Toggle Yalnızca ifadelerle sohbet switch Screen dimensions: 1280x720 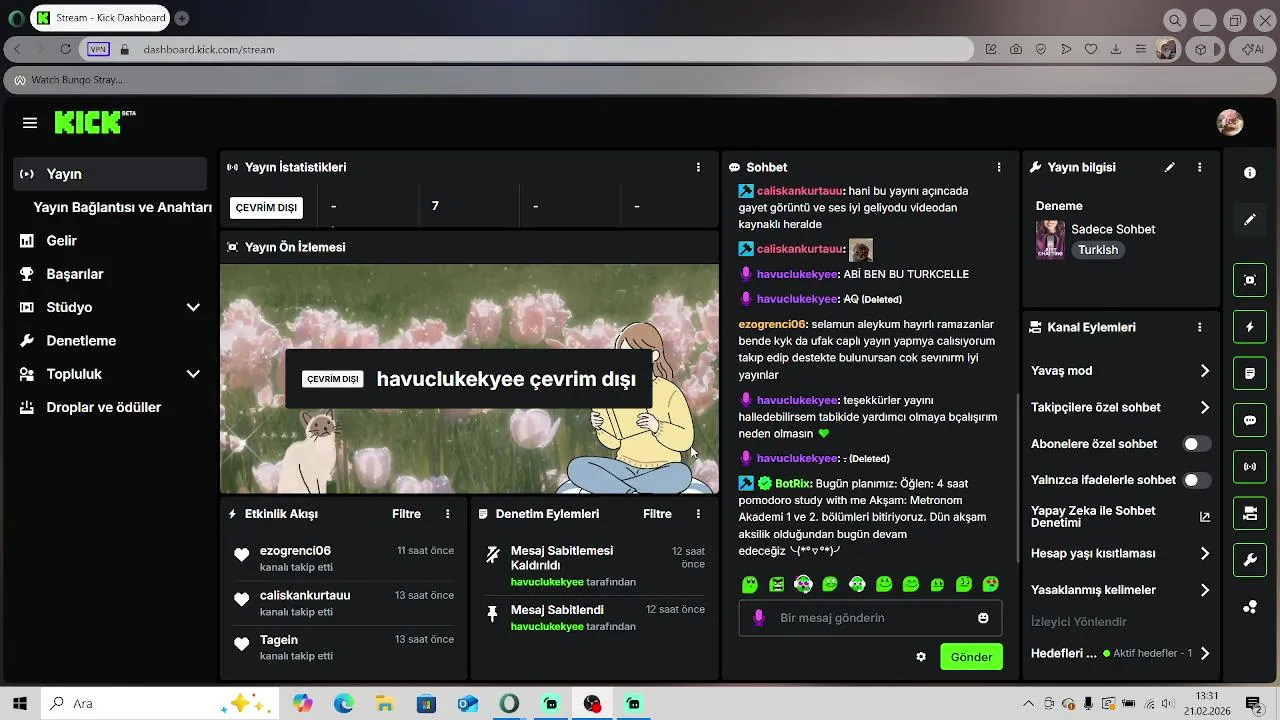click(x=1197, y=480)
